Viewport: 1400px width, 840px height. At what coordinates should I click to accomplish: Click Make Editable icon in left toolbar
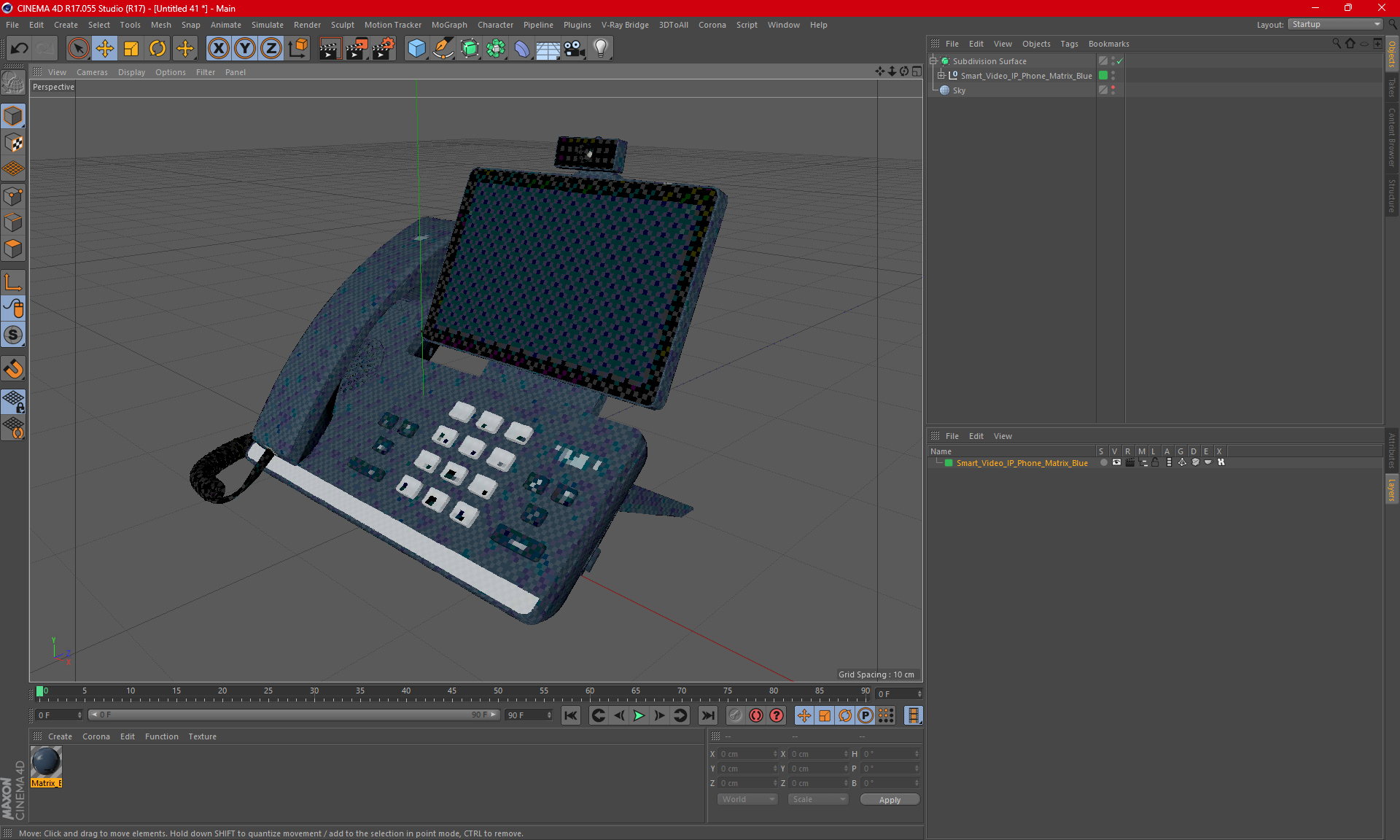(x=13, y=82)
